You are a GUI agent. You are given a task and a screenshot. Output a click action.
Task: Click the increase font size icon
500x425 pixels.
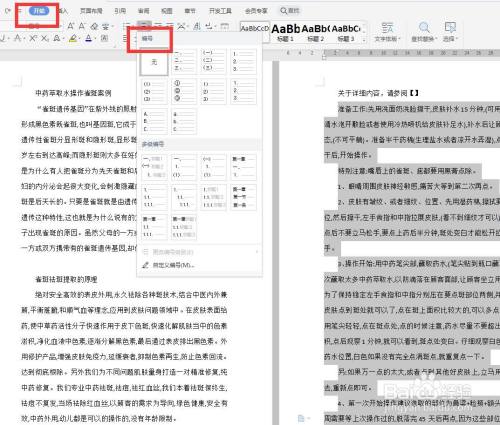pyautogui.click(x=71, y=26)
